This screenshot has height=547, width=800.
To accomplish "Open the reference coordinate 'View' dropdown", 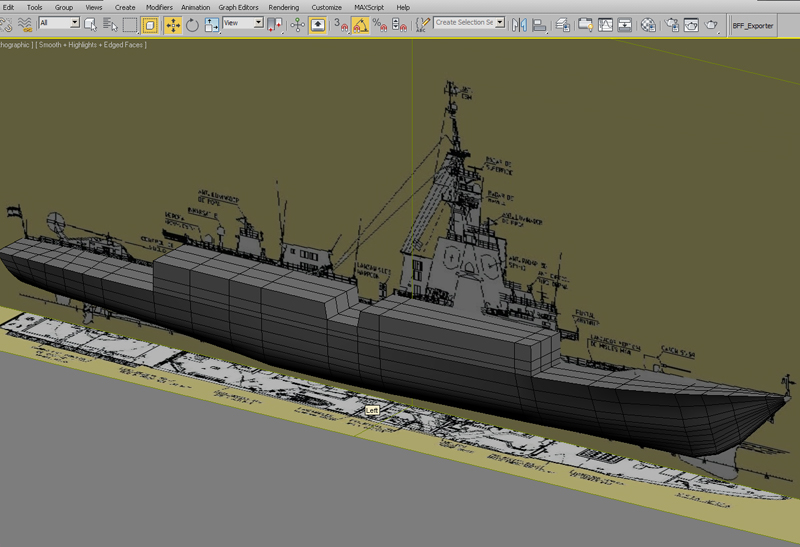I will [258, 23].
